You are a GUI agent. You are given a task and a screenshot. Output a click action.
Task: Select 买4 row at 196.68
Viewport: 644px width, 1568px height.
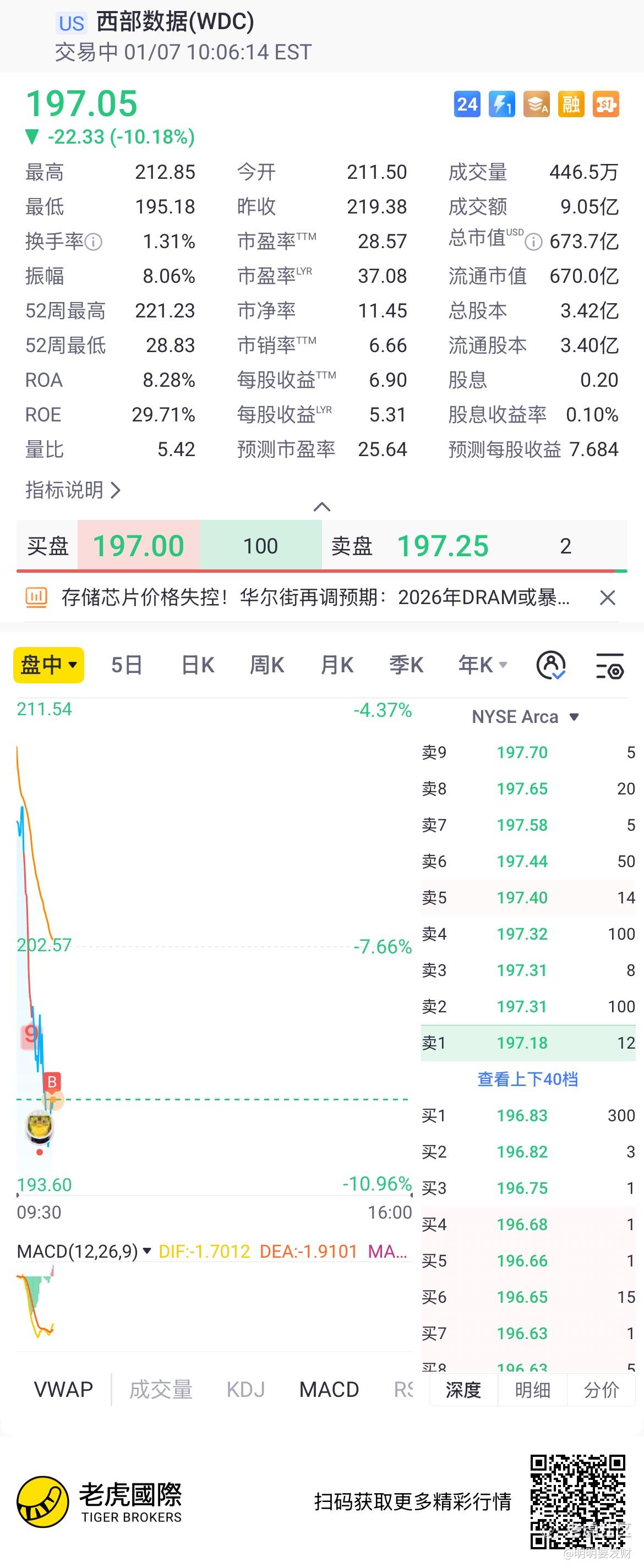(528, 1224)
